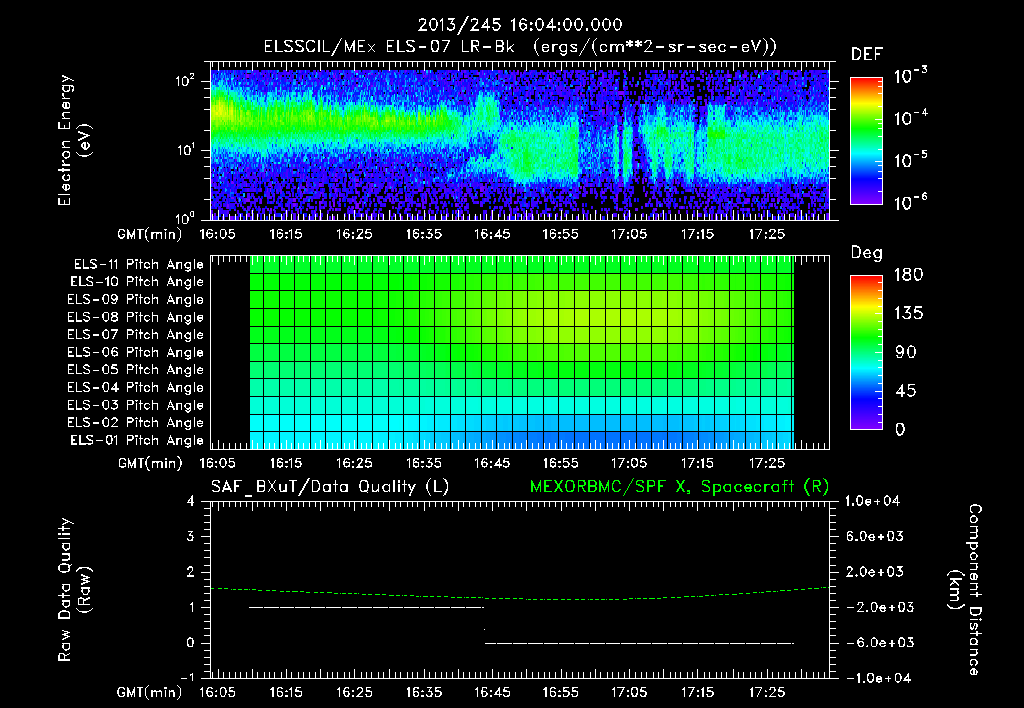Click the 0 value on the Deg scale

tap(900, 430)
